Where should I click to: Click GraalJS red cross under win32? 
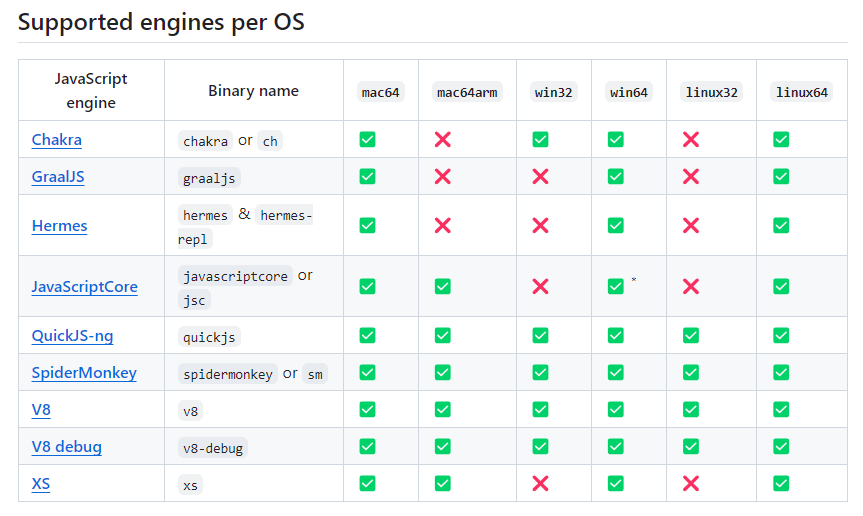click(x=540, y=177)
